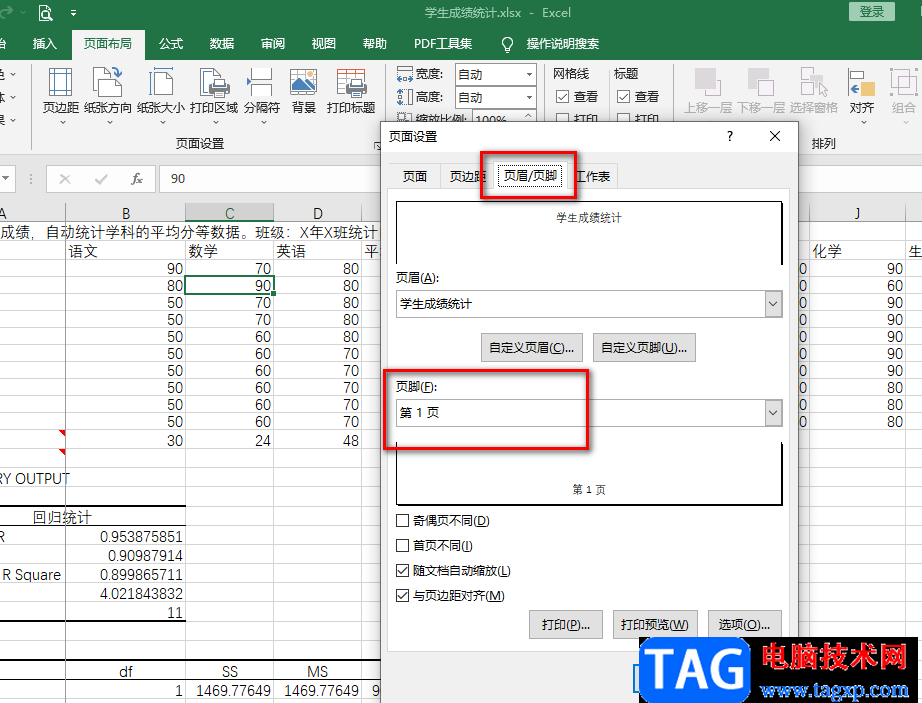
Task: Open the Page Setup dialog launcher
Action: pos(377,145)
